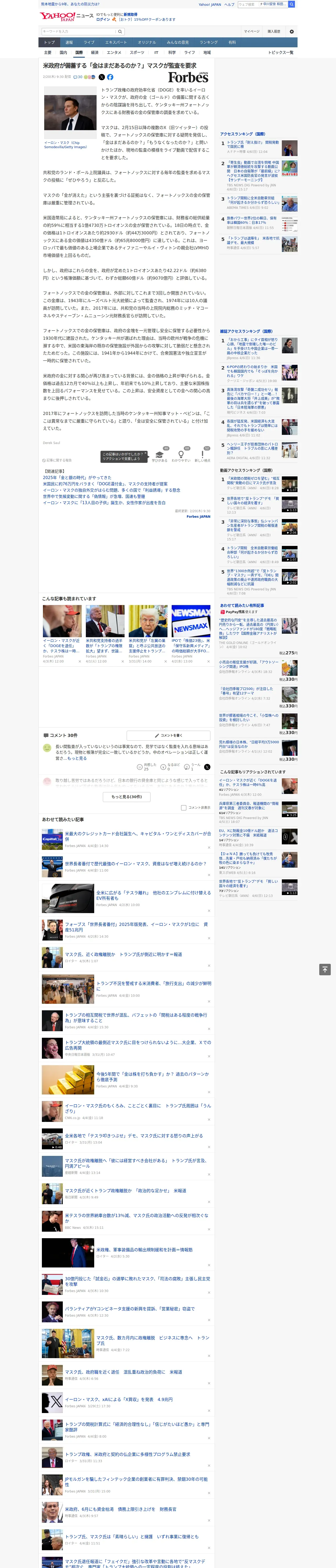Open 購入履歴 link
This screenshot has height=1568, width=336.
(x=274, y=32)
